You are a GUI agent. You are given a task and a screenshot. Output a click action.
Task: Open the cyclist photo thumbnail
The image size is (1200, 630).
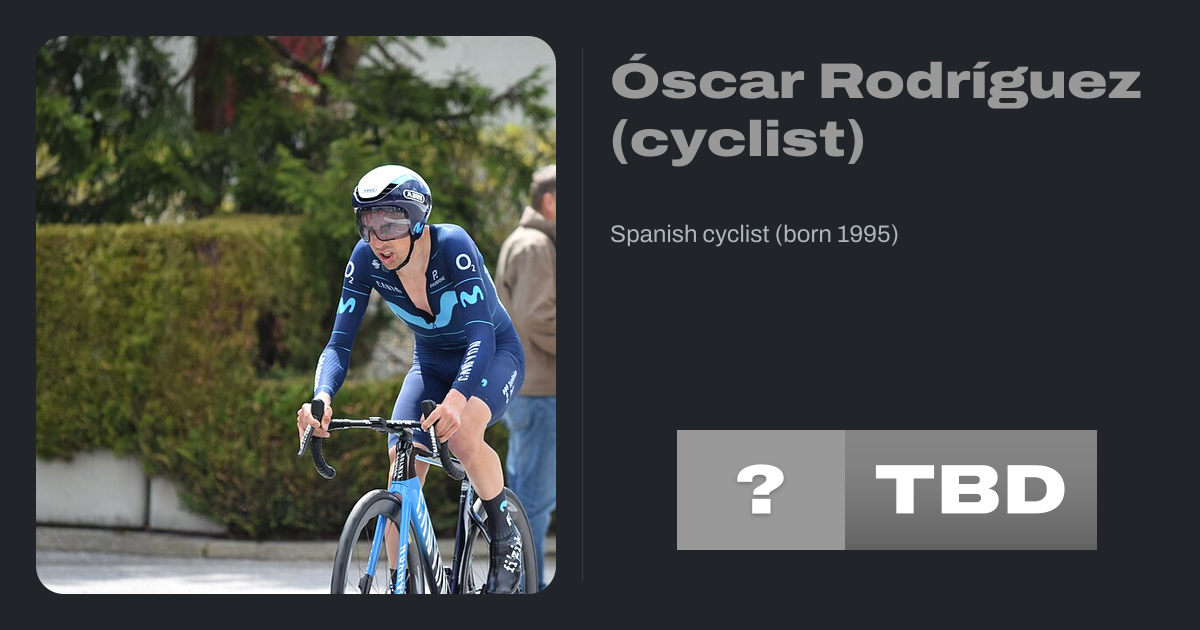[296, 314]
